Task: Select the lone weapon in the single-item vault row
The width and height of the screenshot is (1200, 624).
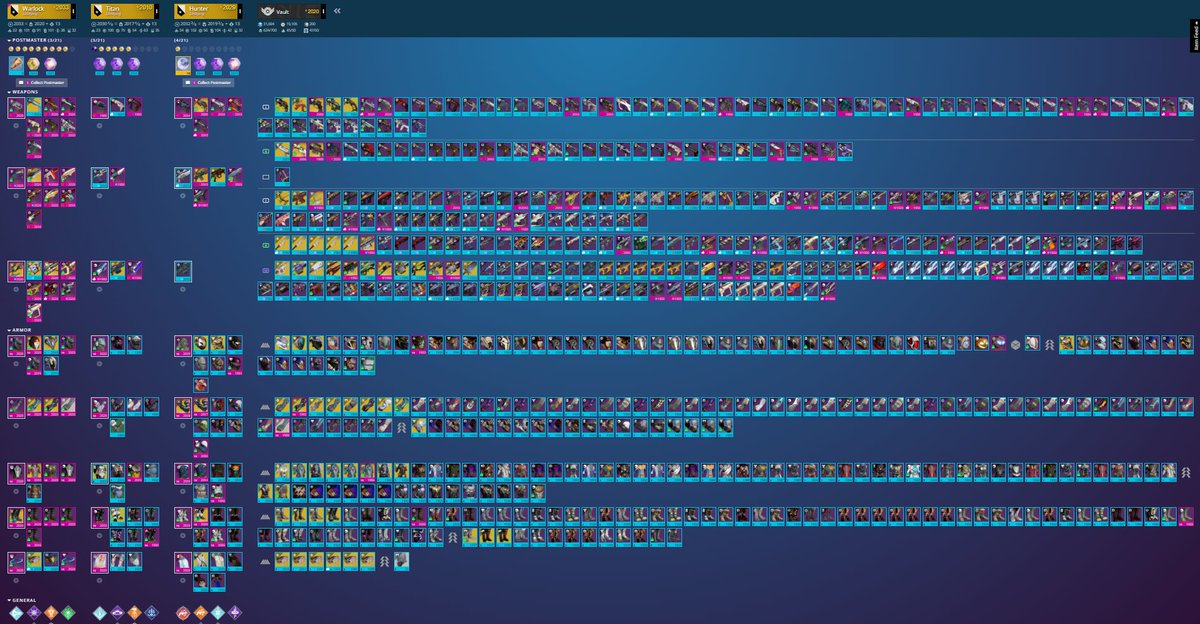Action: tap(283, 177)
